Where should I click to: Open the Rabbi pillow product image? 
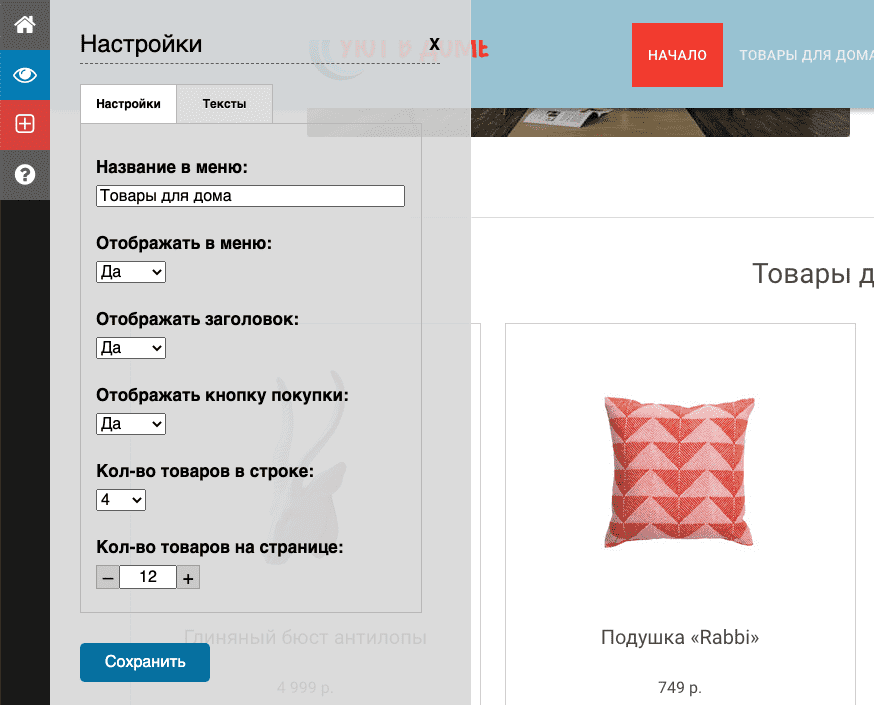(x=679, y=473)
